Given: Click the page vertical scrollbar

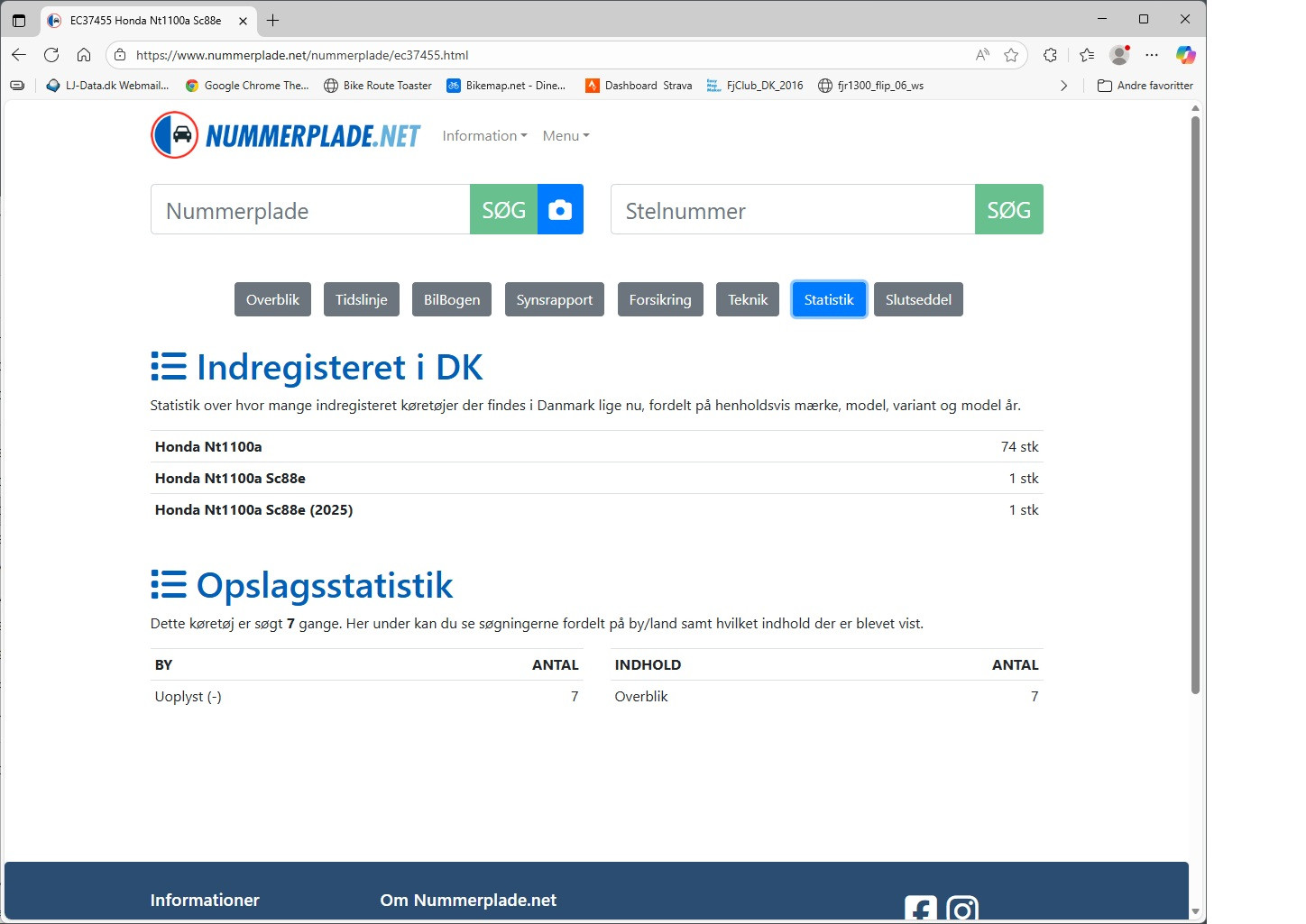Looking at the screenshot, I should pyautogui.click(x=1195, y=406).
